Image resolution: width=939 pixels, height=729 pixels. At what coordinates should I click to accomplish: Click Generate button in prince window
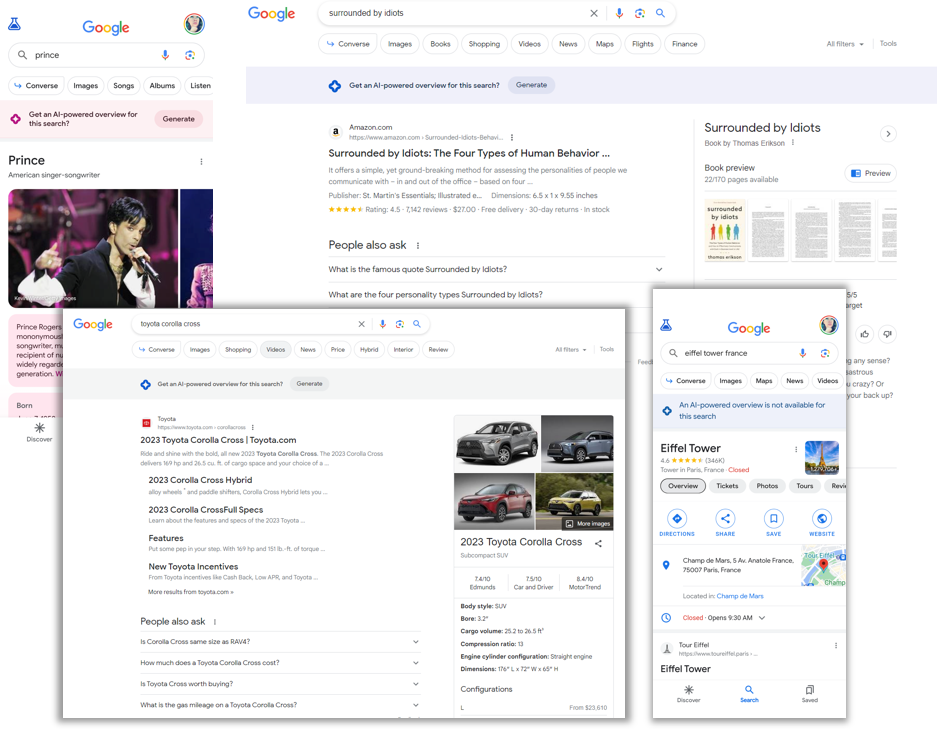pyautogui.click(x=178, y=119)
